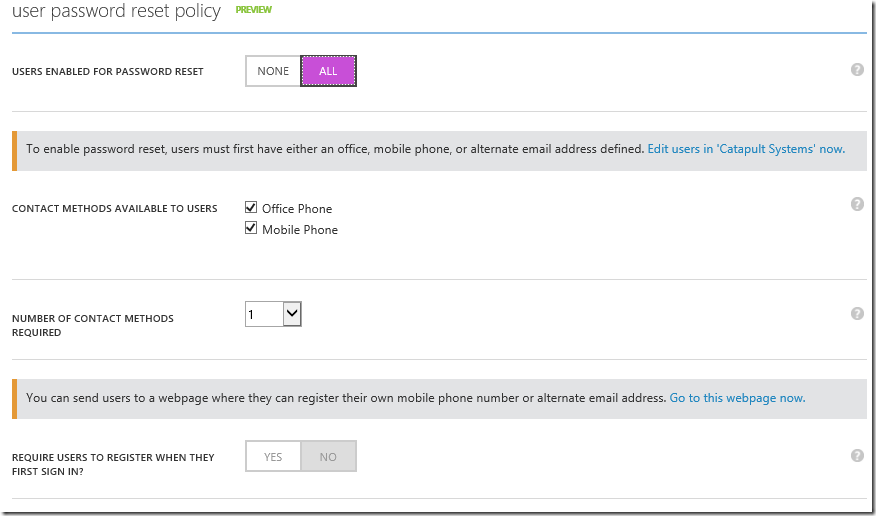Open the number of contact methods dropdown
Viewport: 876px width, 516px height.
pos(273,314)
